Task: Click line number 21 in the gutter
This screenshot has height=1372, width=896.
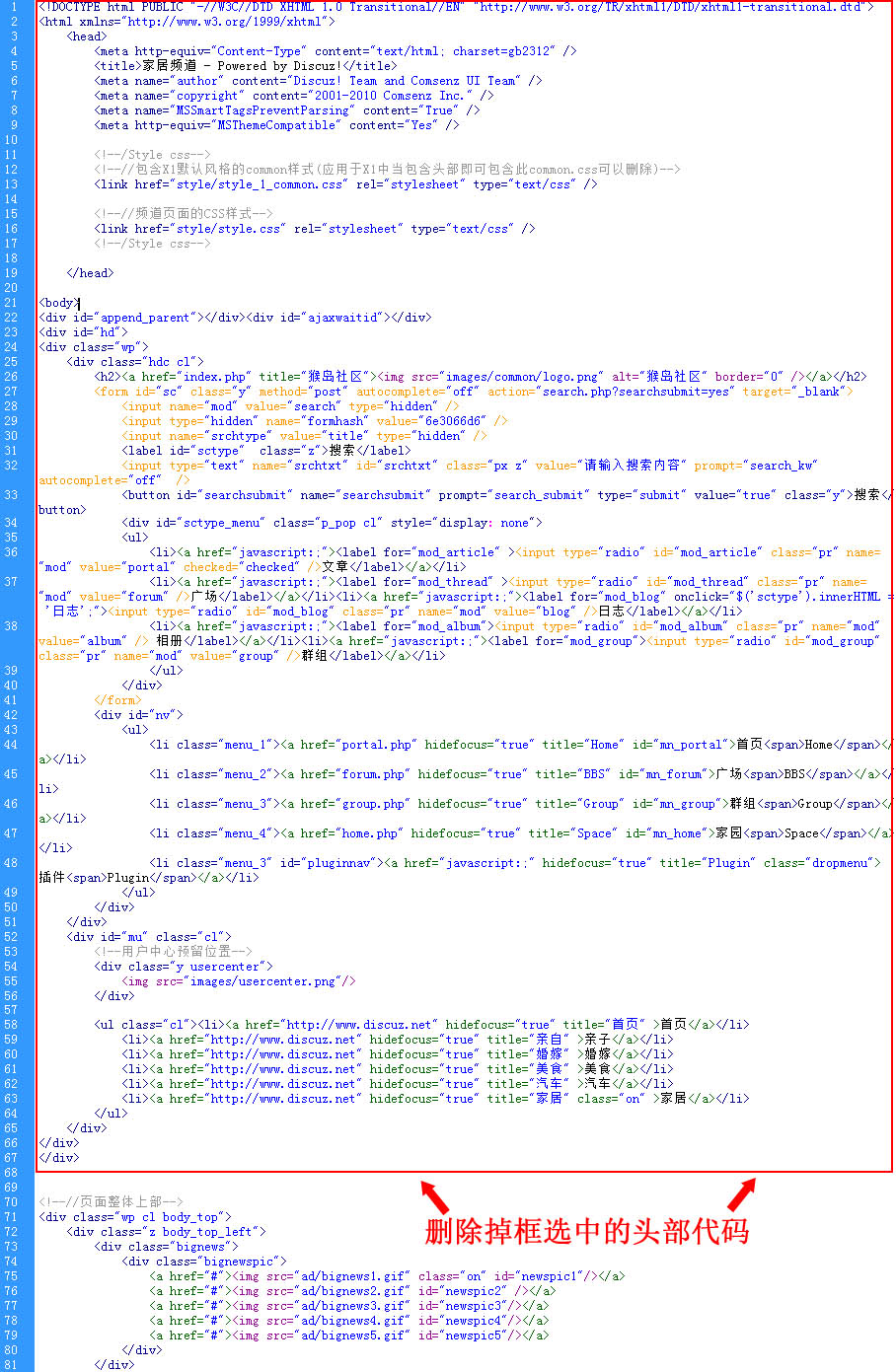Action: click(x=12, y=303)
